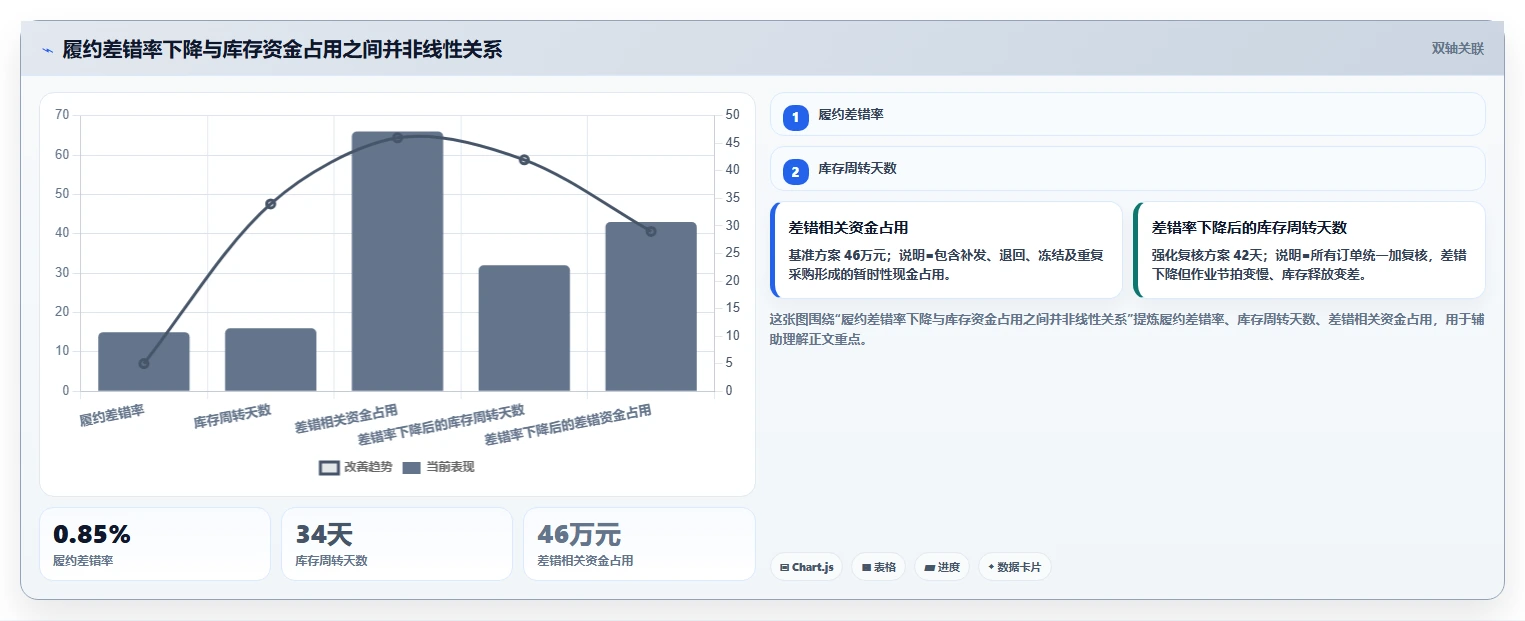Click the 进度 tag
The height and width of the screenshot is (621, 1525).
(x=942, y=567)
